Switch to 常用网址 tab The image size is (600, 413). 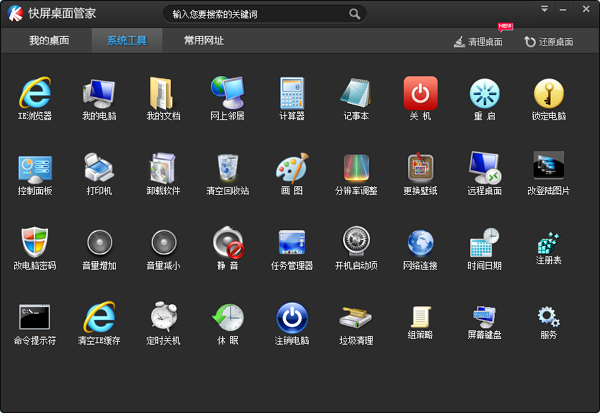point(204,40)
